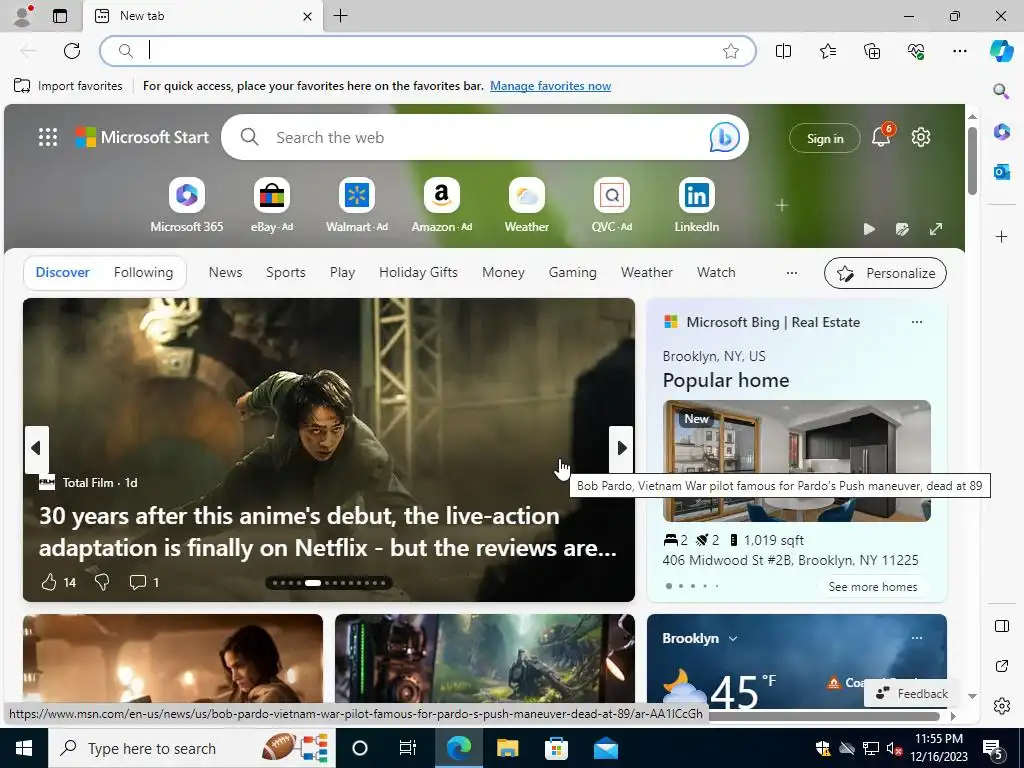This screenshot has height=768, width=1024.
Task: Open the Gaming feed tab
Action: [x=572, y=272]
